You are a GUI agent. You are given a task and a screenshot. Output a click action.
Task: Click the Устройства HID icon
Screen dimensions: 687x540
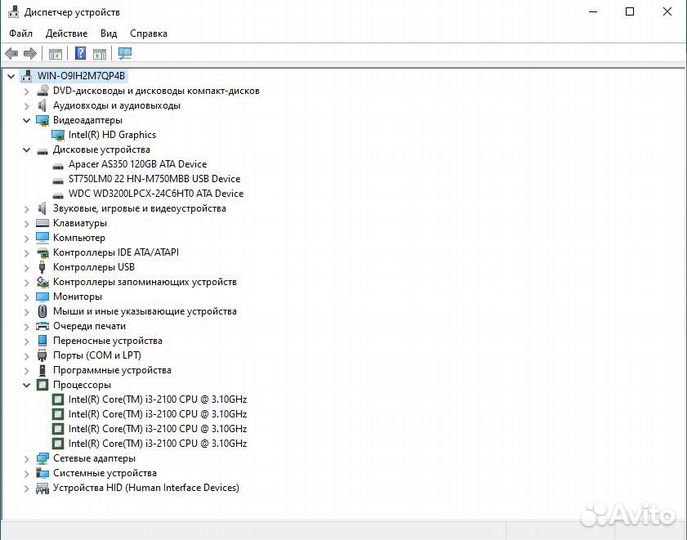click(42, 488)
